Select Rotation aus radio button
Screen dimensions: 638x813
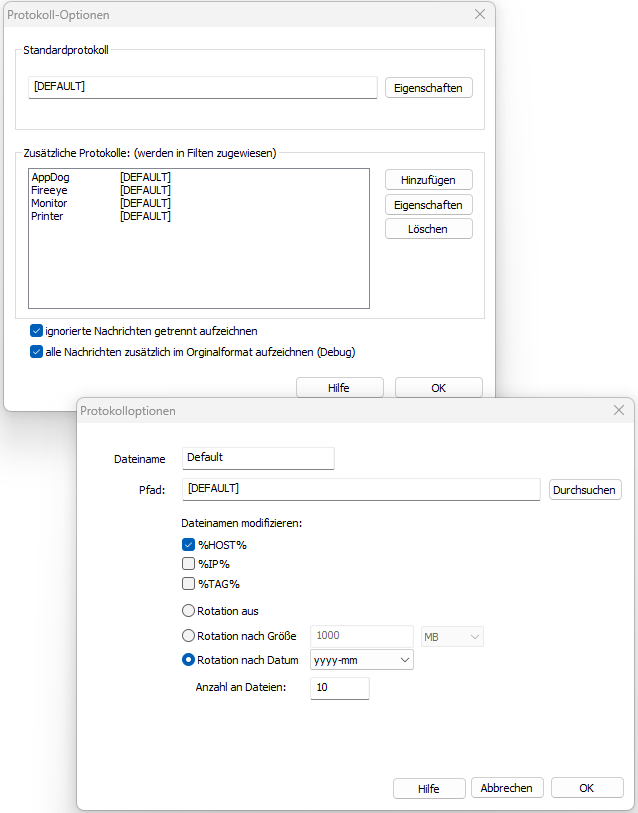coord(188,611)
